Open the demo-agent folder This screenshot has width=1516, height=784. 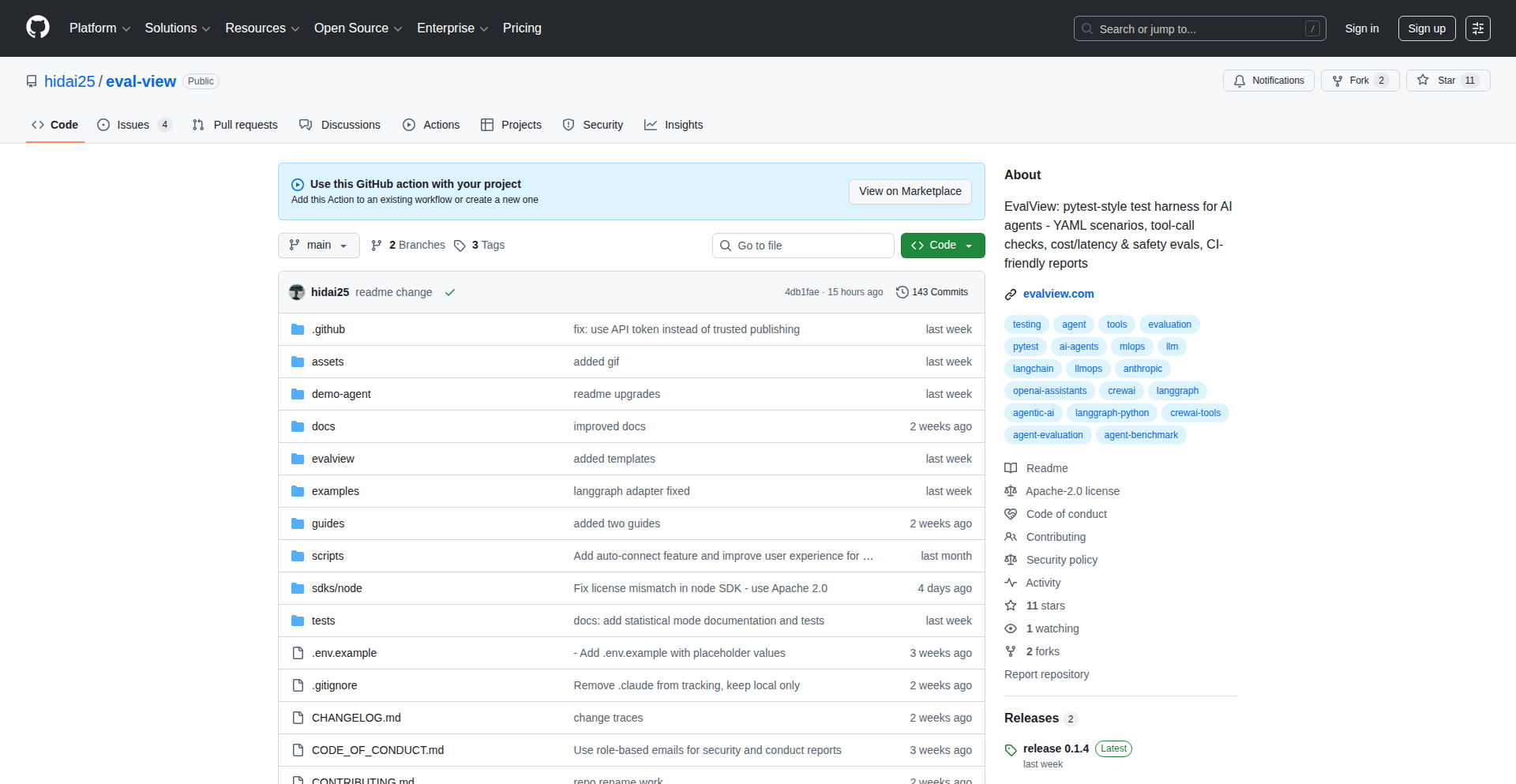(341, 394)
